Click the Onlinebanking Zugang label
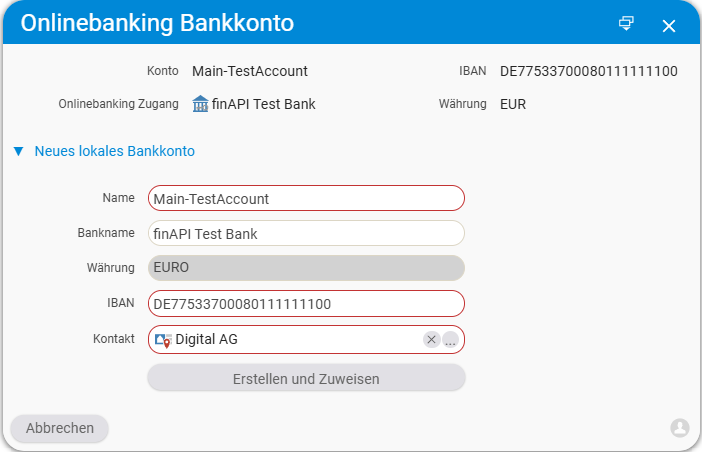Screen dimensions: 702x452 [119, 104]
